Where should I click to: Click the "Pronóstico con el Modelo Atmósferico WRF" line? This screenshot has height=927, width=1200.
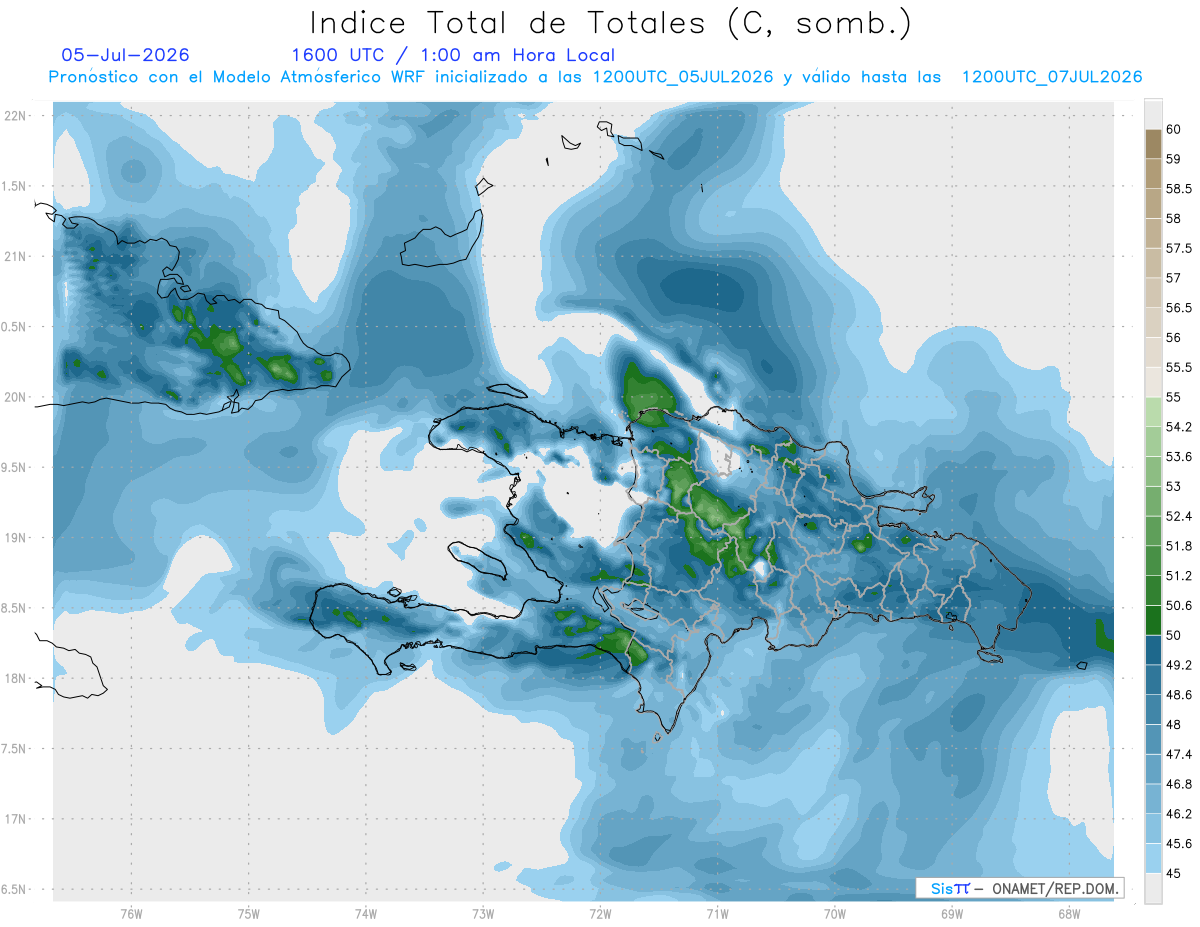point(595,77)
